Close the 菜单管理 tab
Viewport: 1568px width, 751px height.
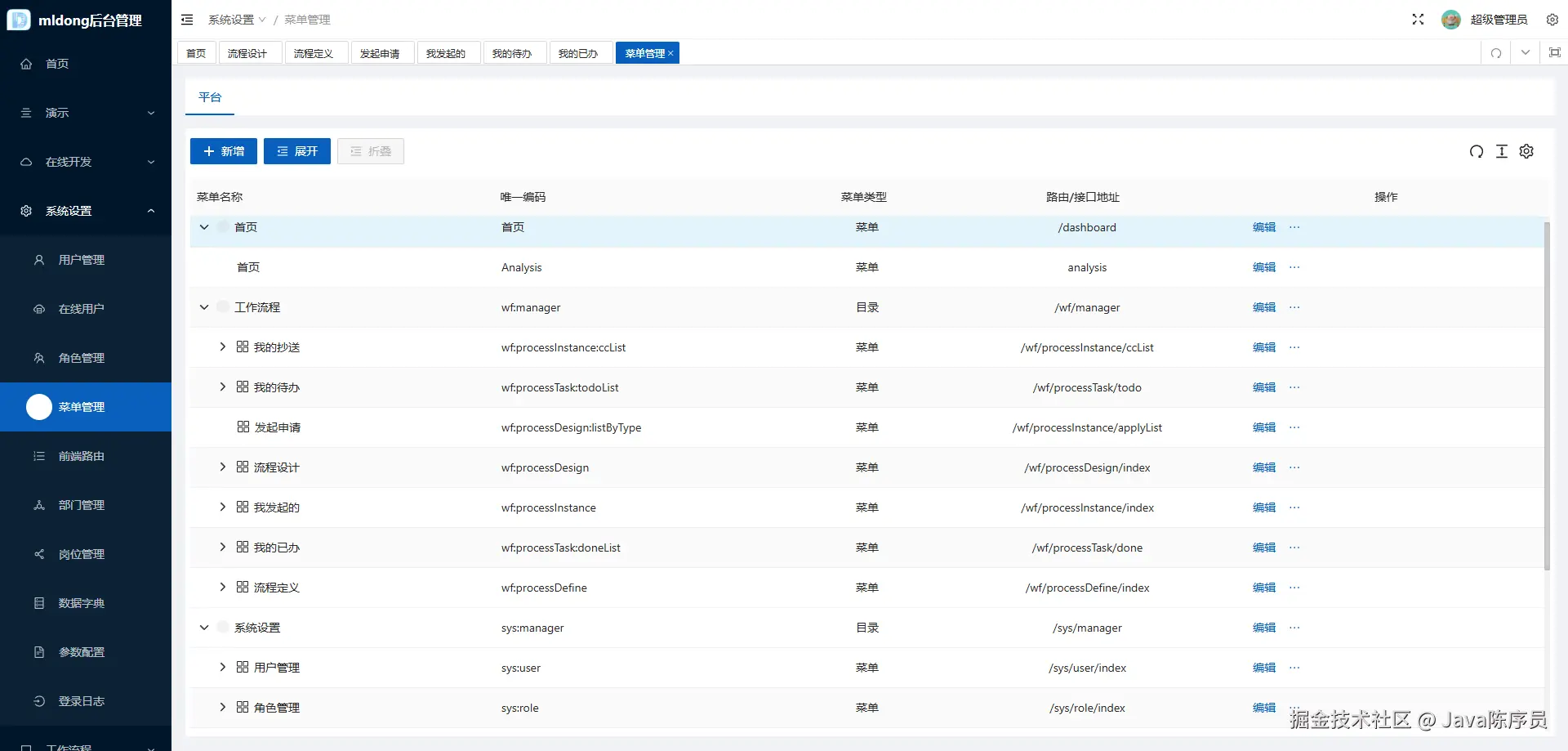click(671, 53)
